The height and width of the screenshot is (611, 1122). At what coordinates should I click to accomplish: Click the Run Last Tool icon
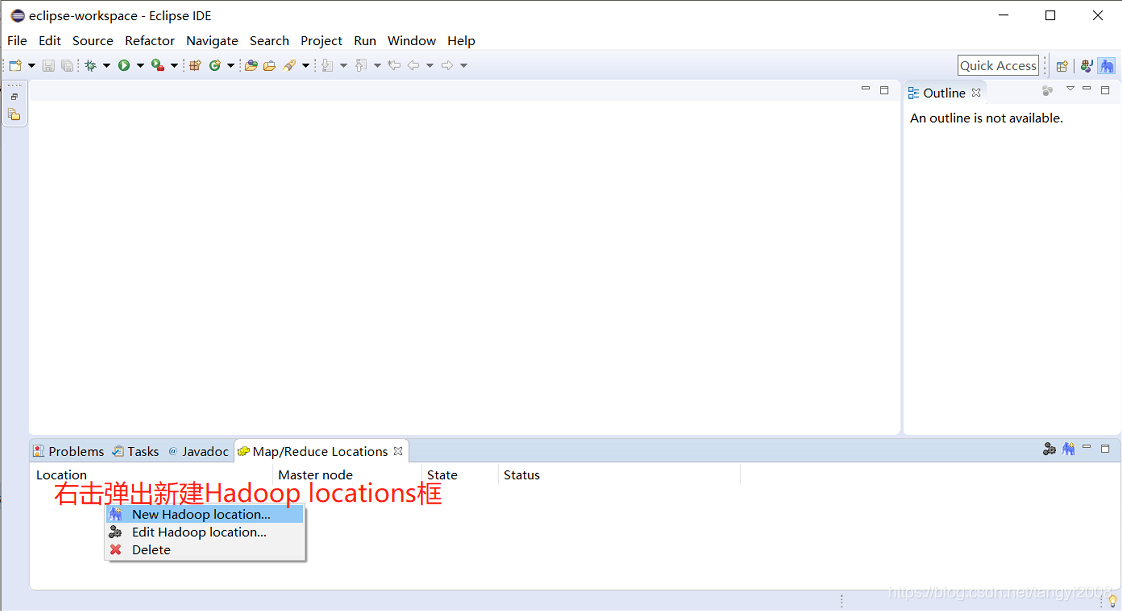(x=157, y=66)
